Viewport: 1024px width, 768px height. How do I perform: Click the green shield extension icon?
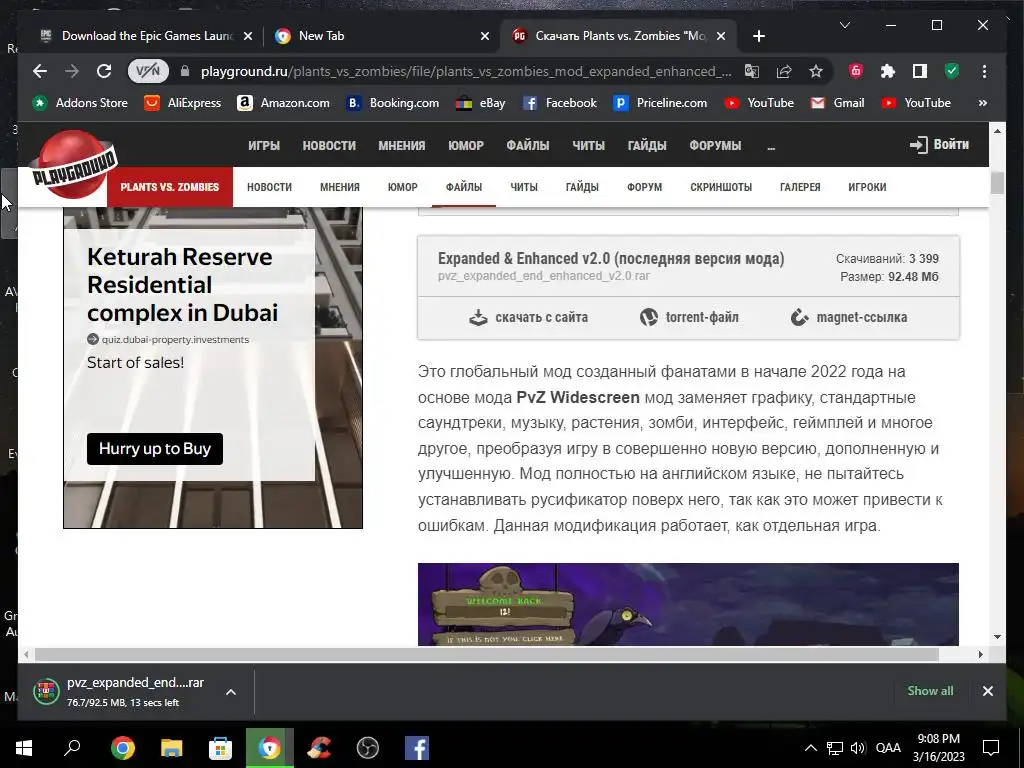[952, 71]
